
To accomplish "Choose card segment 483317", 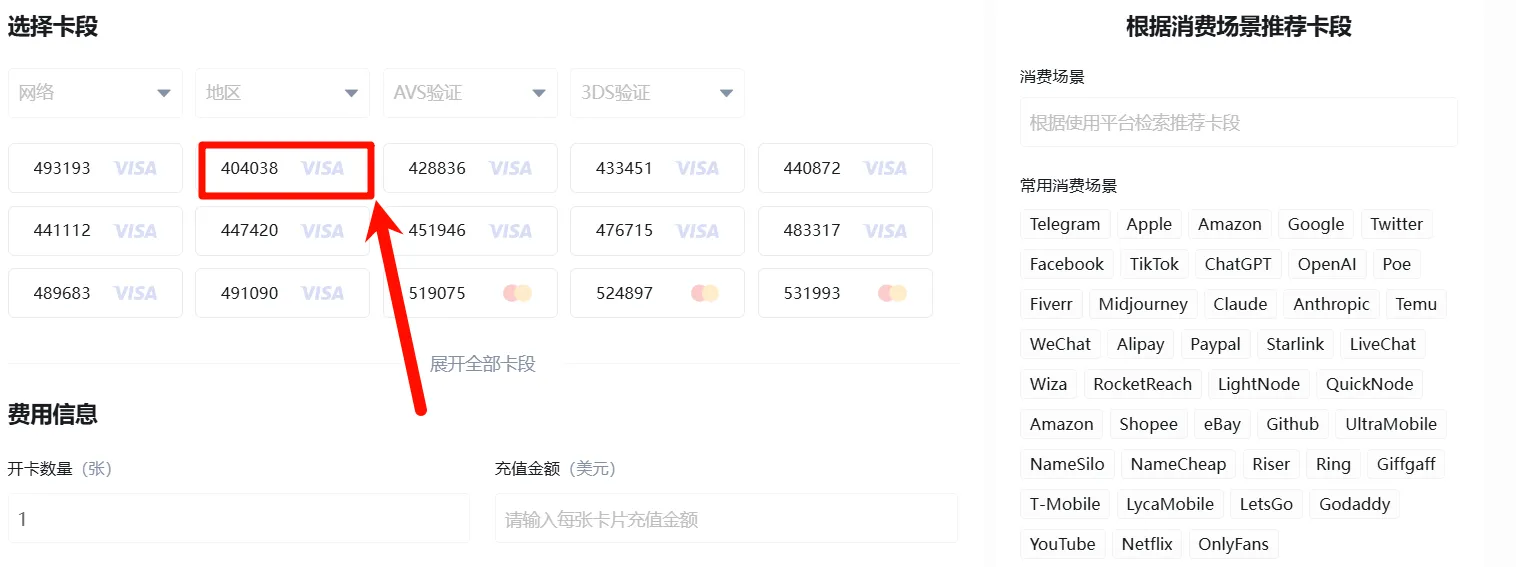I will click(845, 231).
